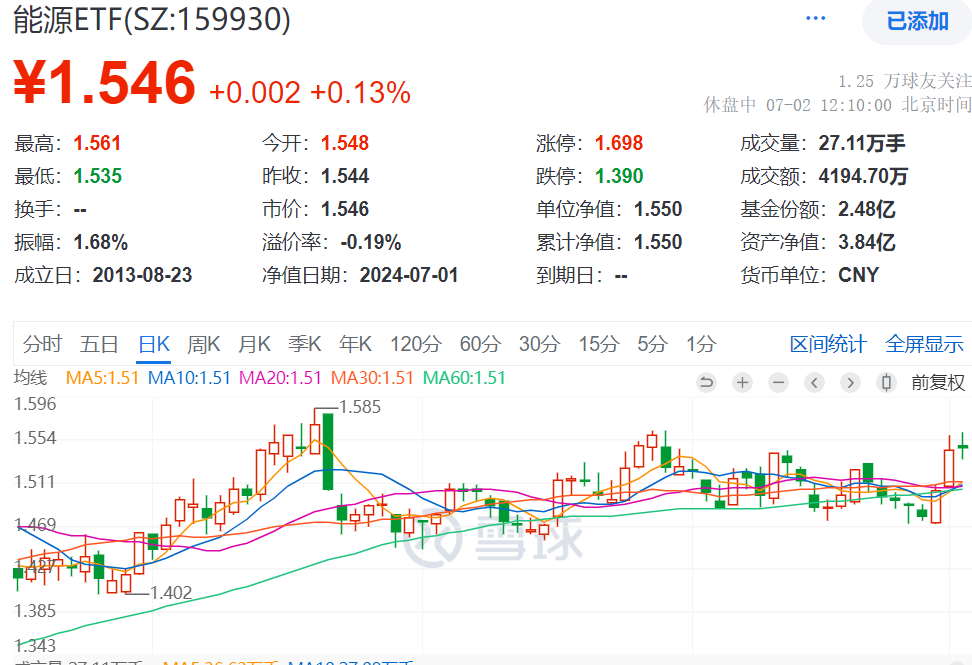This screenshot has width=972, height=665.
Task: Select the 日K tab
Action: click(x=154, y=343)
